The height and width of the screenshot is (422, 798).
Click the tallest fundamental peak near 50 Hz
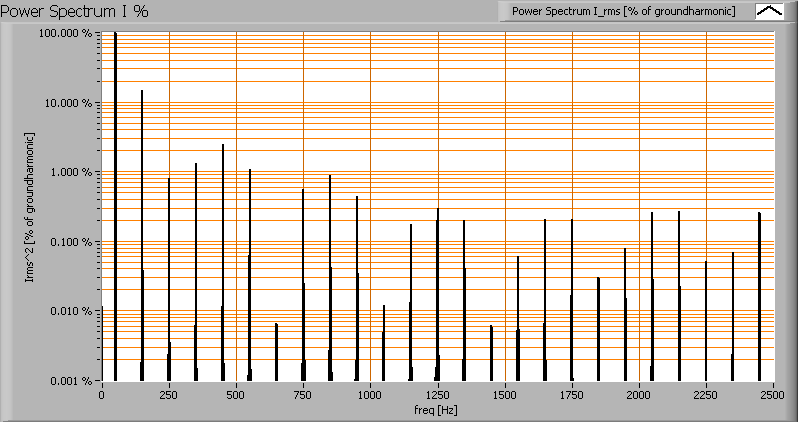click(x=116, y=200)
